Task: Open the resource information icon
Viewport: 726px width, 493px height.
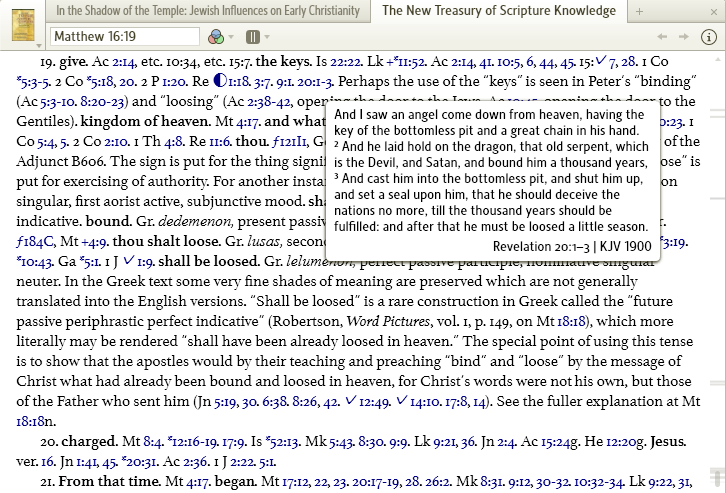Action: click(709, 37)
